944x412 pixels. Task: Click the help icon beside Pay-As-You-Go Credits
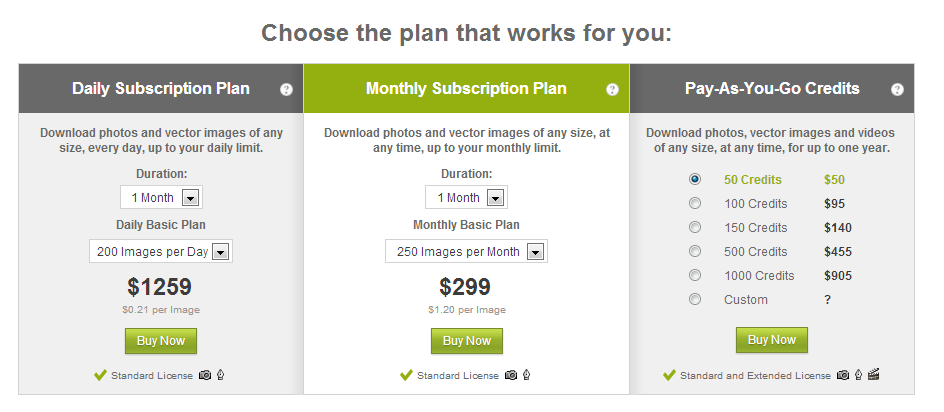coord(897,90)
